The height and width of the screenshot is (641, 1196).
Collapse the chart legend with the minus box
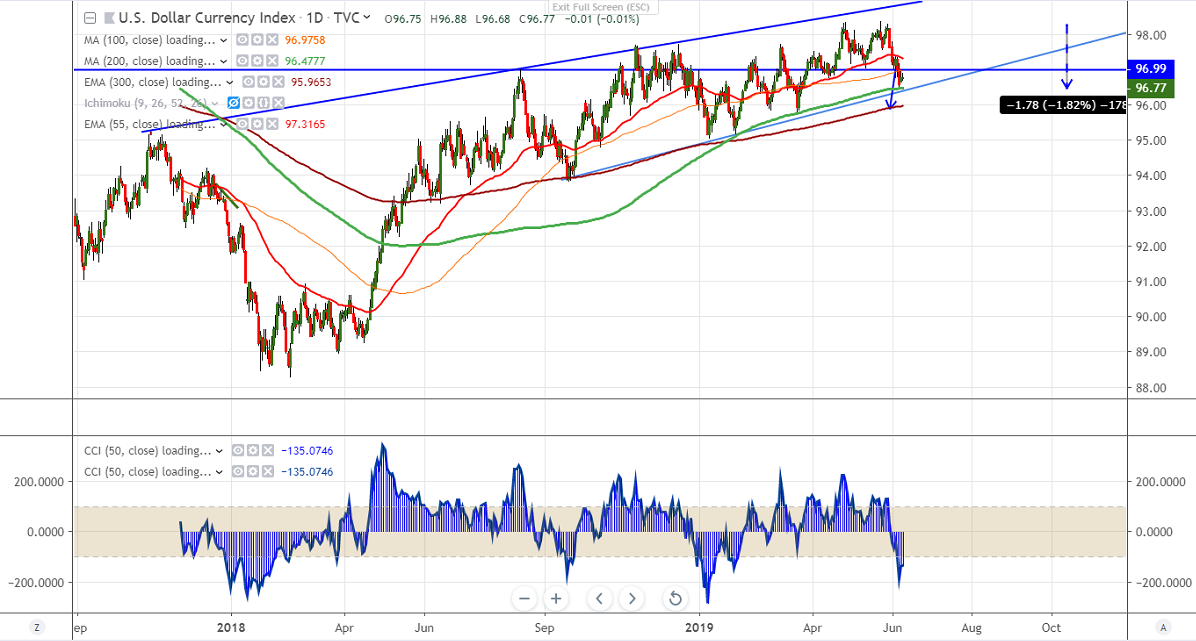pyautogui.click(x=90, y=18)
